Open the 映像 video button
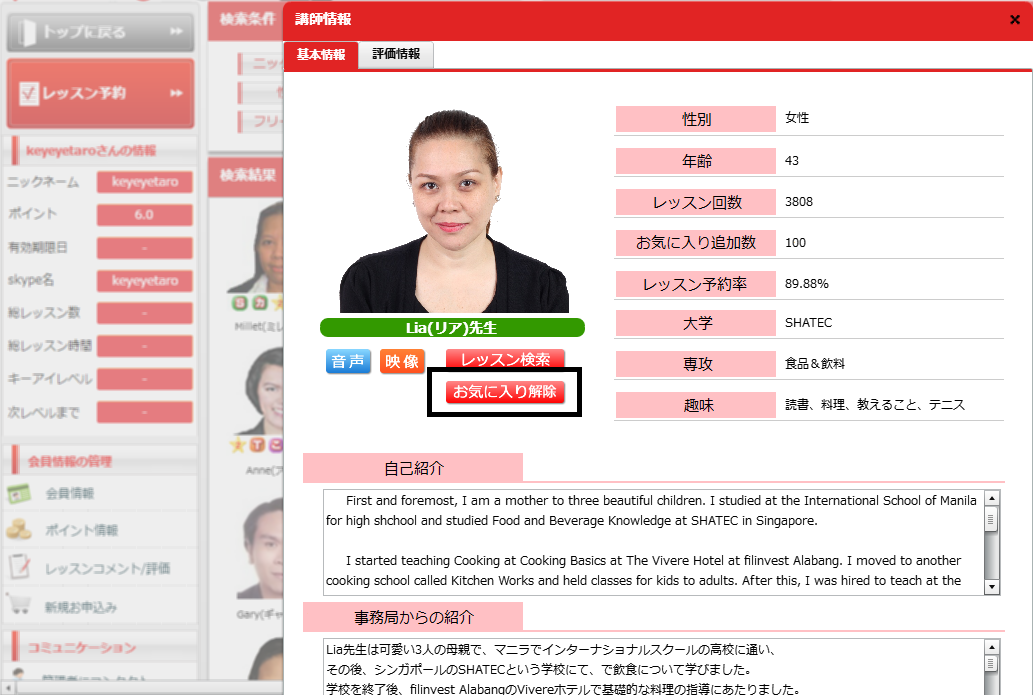Viewport: 1033px width, 695px height. 402,362
